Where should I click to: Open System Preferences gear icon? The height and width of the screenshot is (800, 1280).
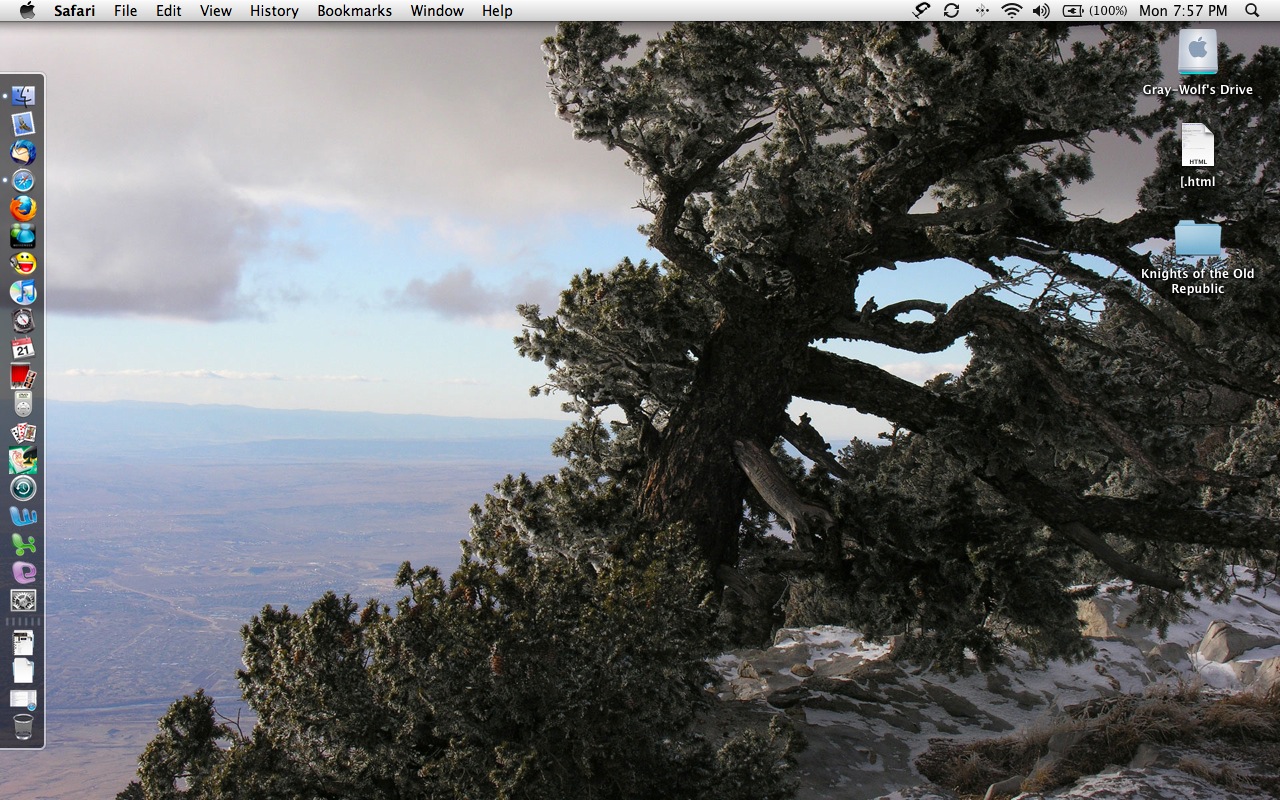(23, 600)
